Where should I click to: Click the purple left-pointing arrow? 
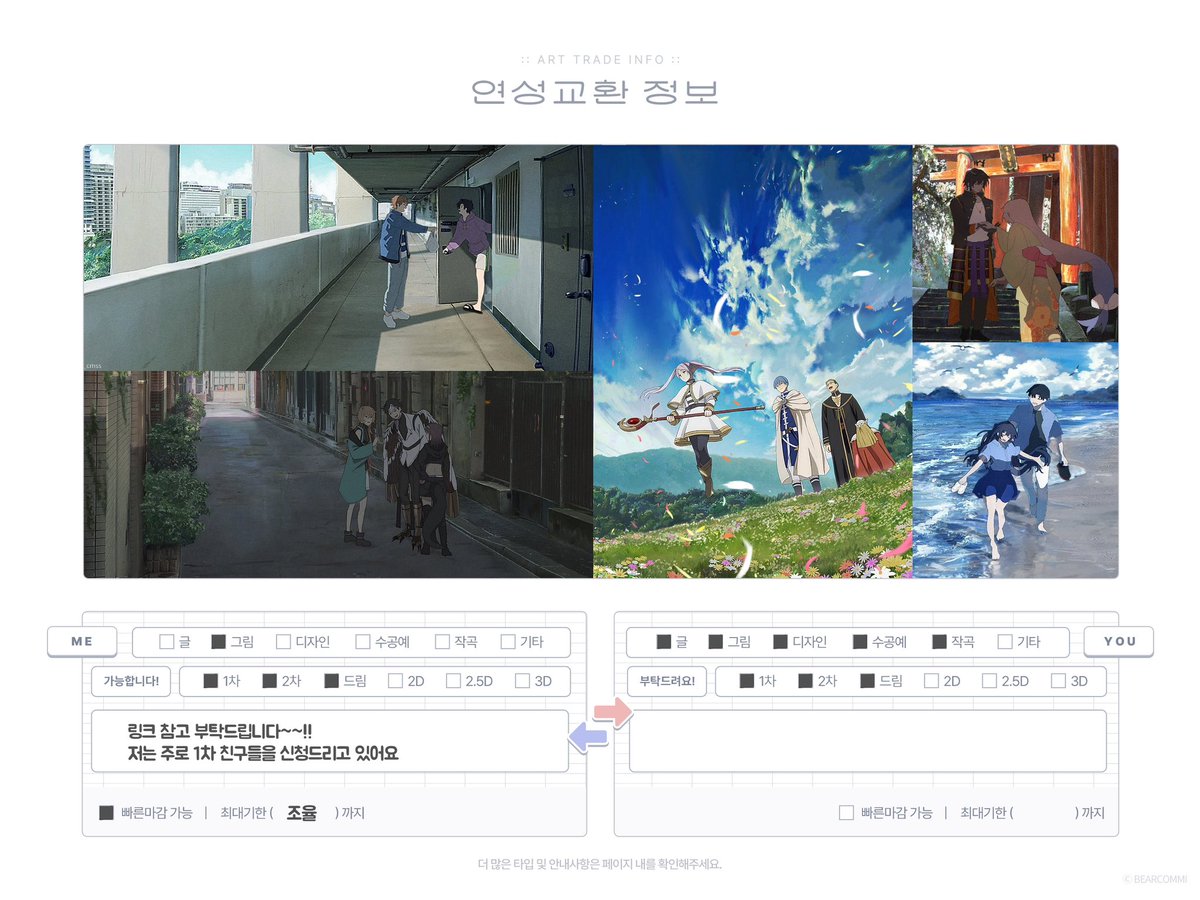pyautogui.click(x=587, y=738)
